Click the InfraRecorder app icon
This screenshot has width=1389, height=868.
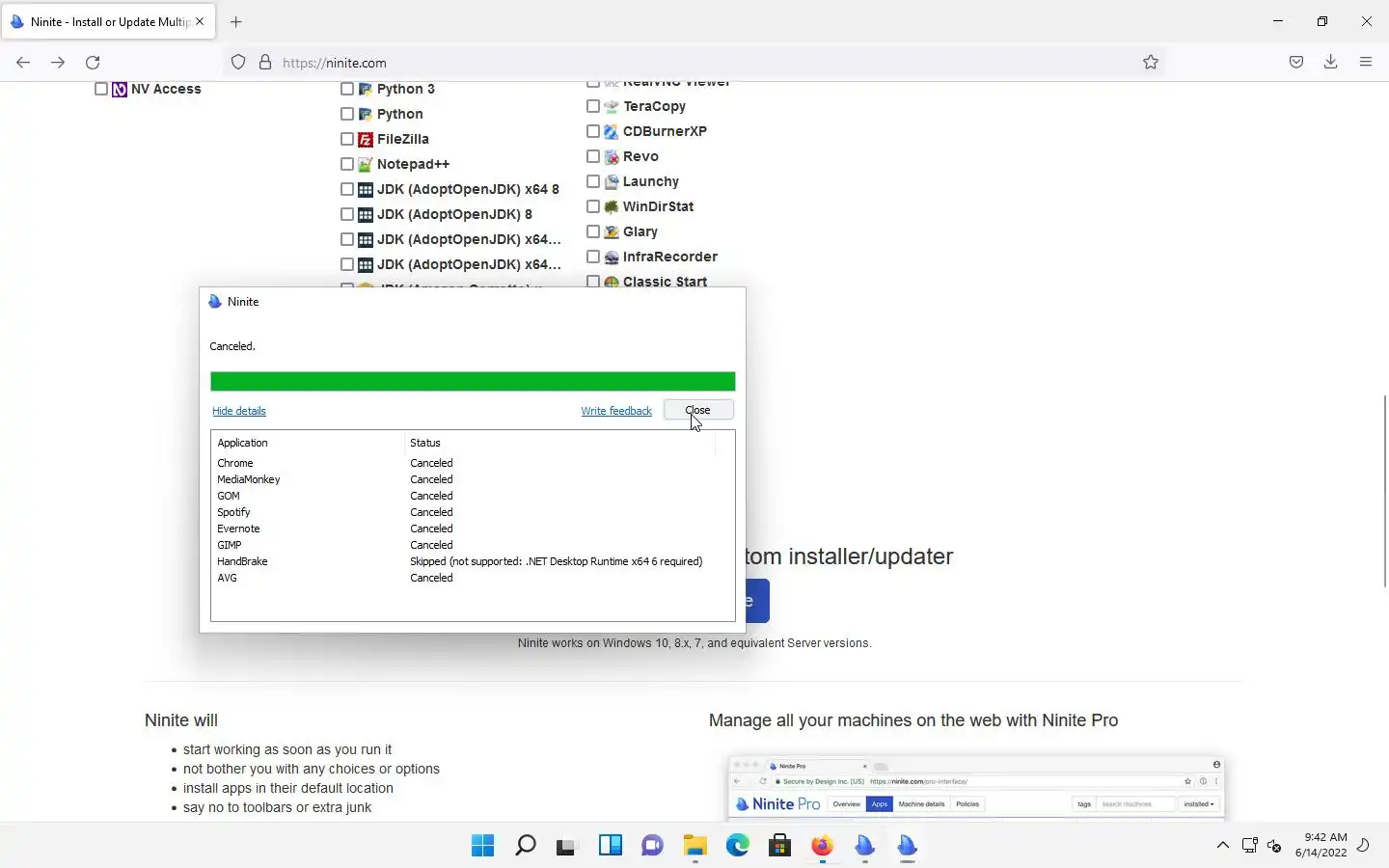[x=612, y=257]
